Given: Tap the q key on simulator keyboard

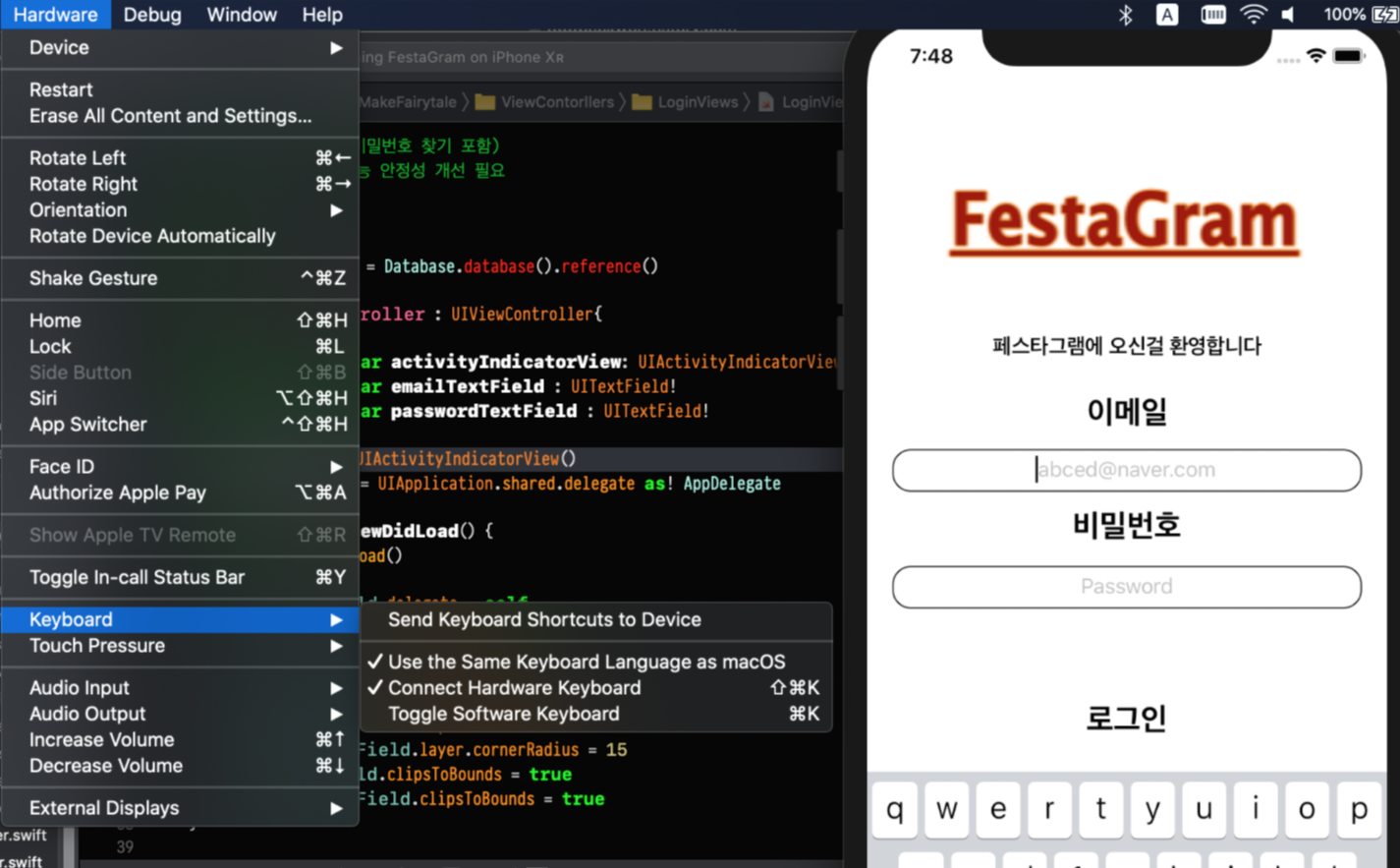Looking at the screenshot, I should click(x=895, y=810).
